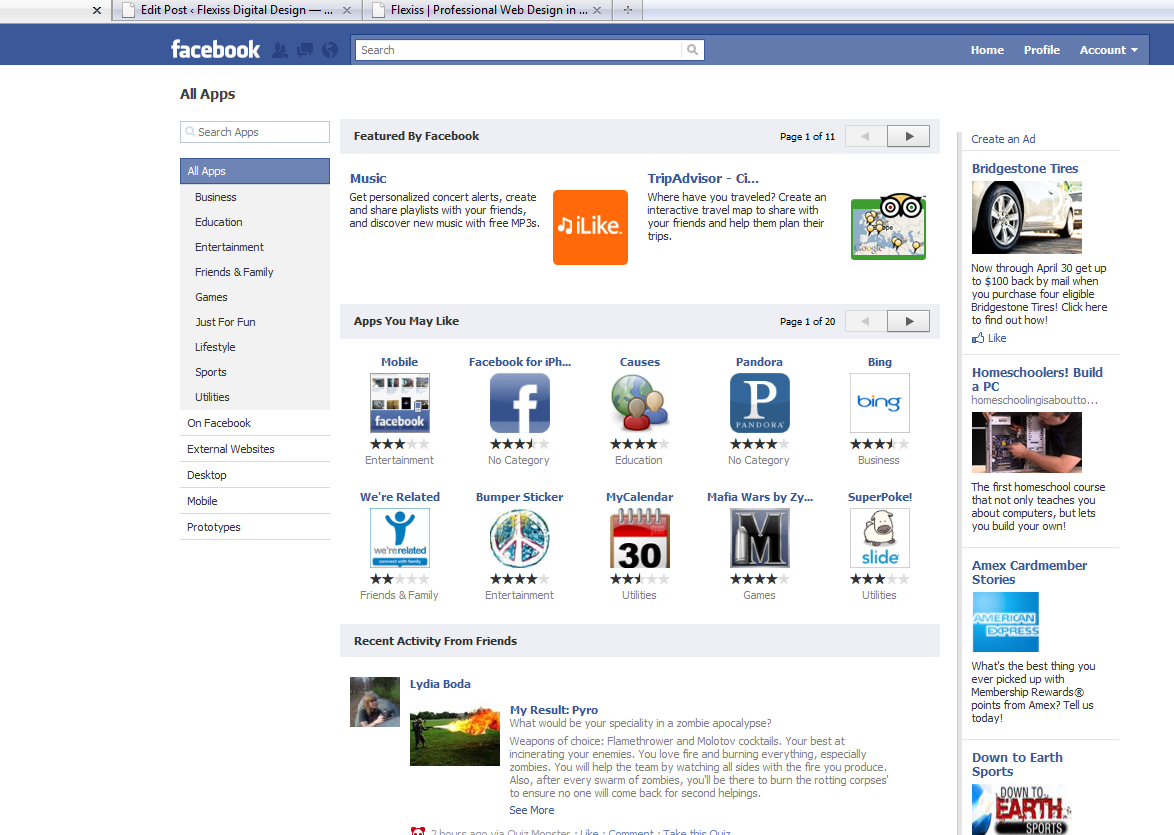
Task: Select the Entertainment category in sidebar
Action: click(229, 247)
